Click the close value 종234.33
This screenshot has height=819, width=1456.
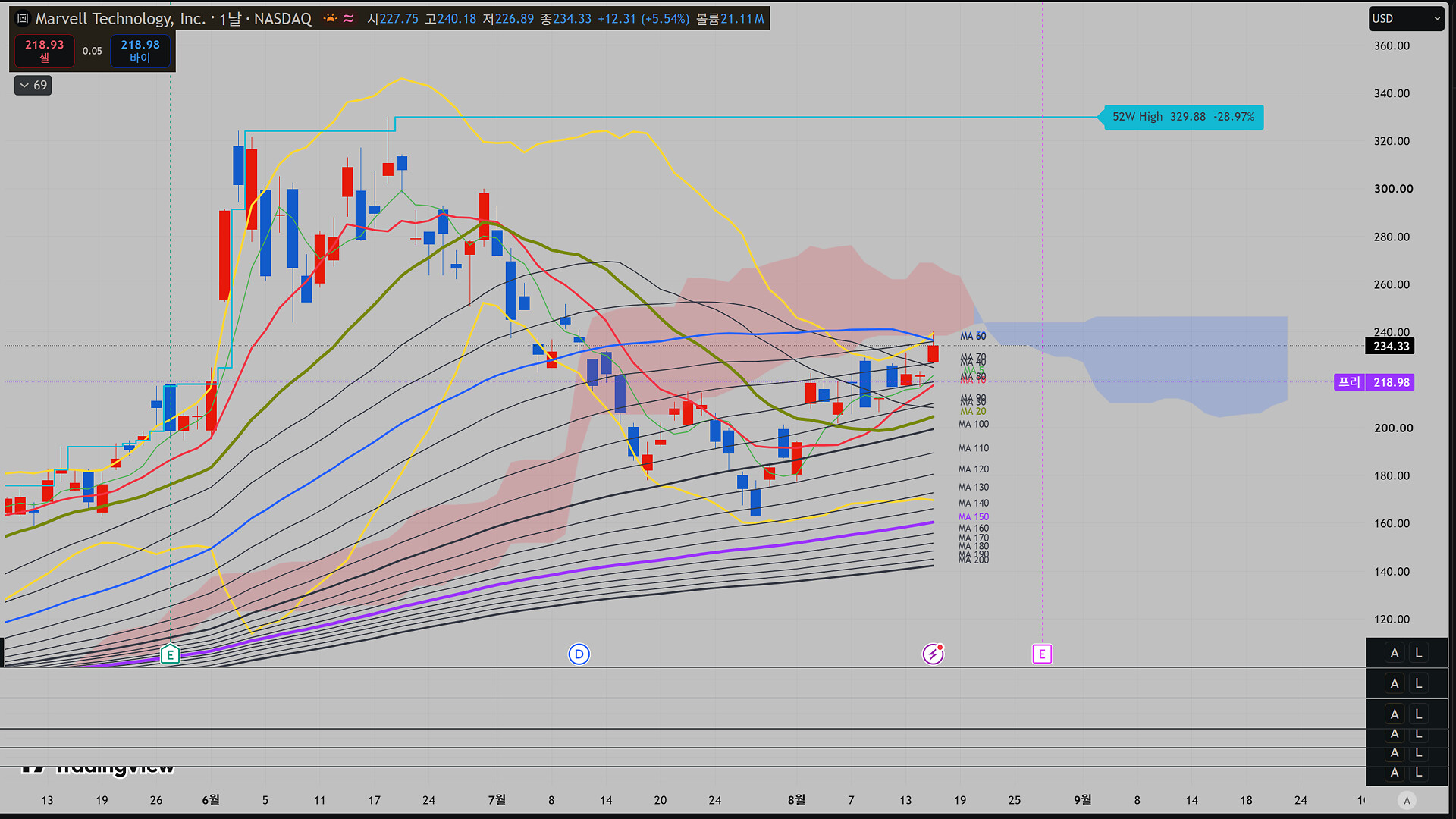pyautogui.click(x=566, y=19)
